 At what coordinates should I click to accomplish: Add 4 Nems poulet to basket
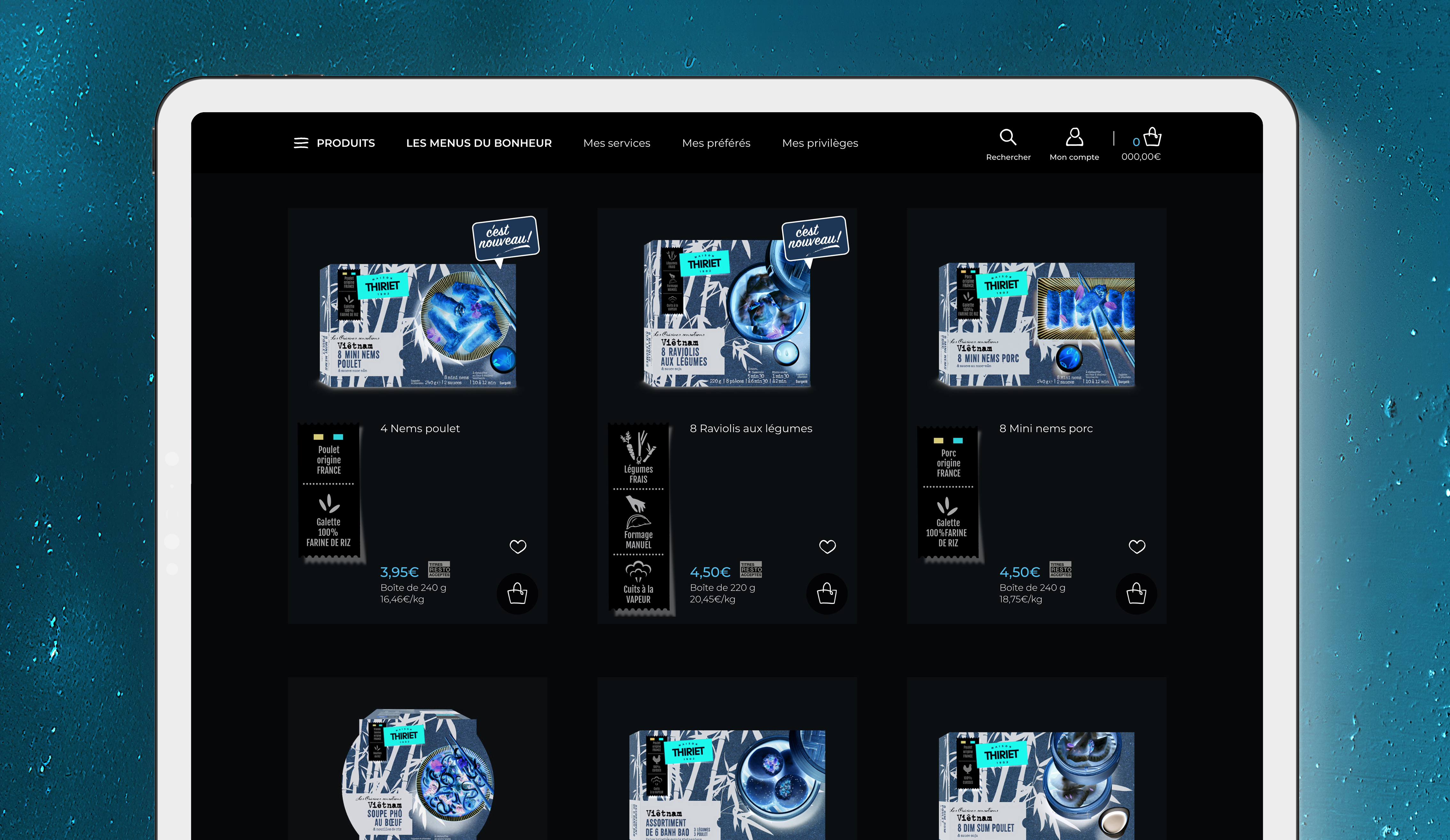tap(517, 594)
